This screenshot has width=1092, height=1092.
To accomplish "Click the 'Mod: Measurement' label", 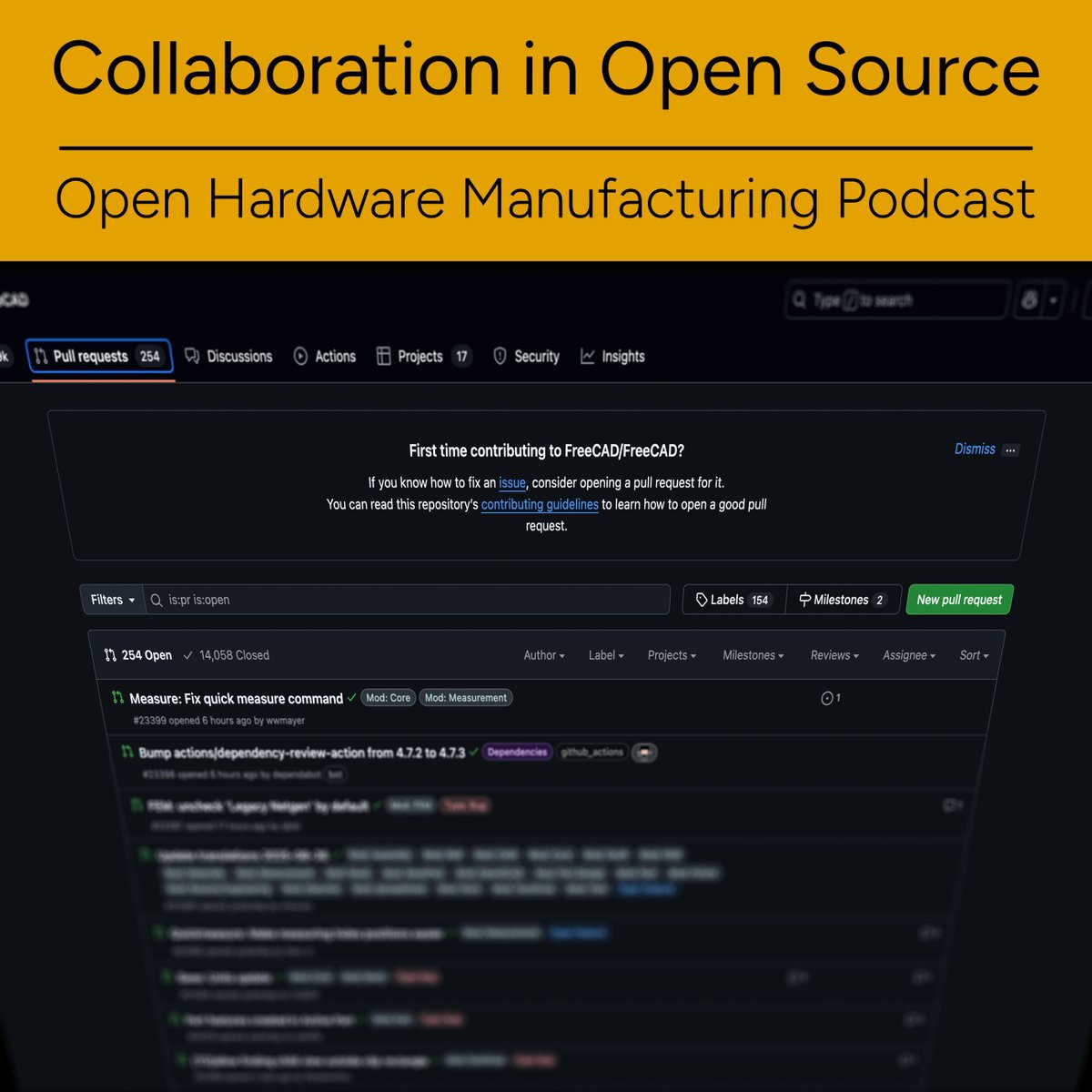I will 466,698.
